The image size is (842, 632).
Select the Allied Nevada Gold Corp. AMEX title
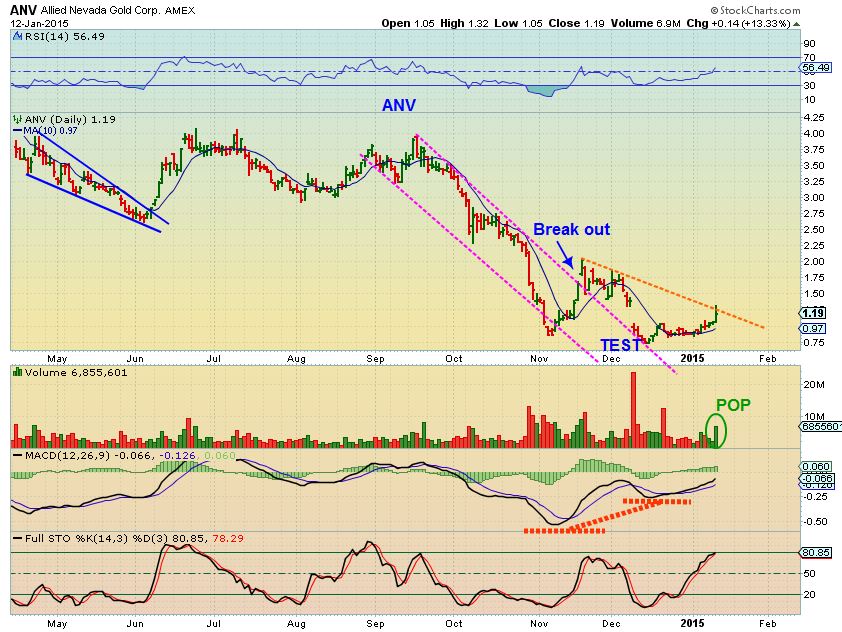pyautogui.click(x=118, y=10)
